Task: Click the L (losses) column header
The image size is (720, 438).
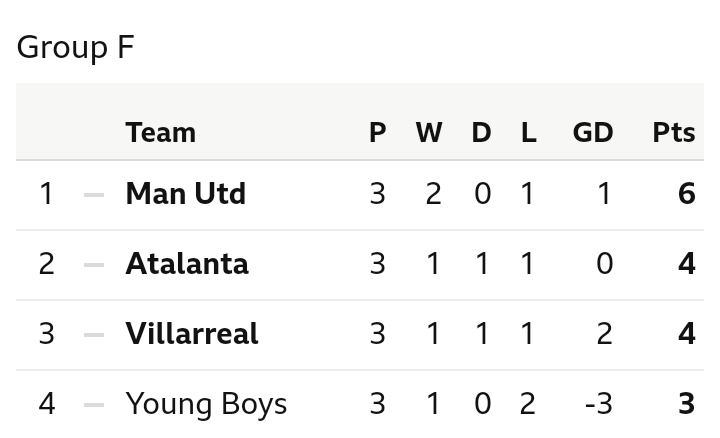Action: (x=529, y=133)
